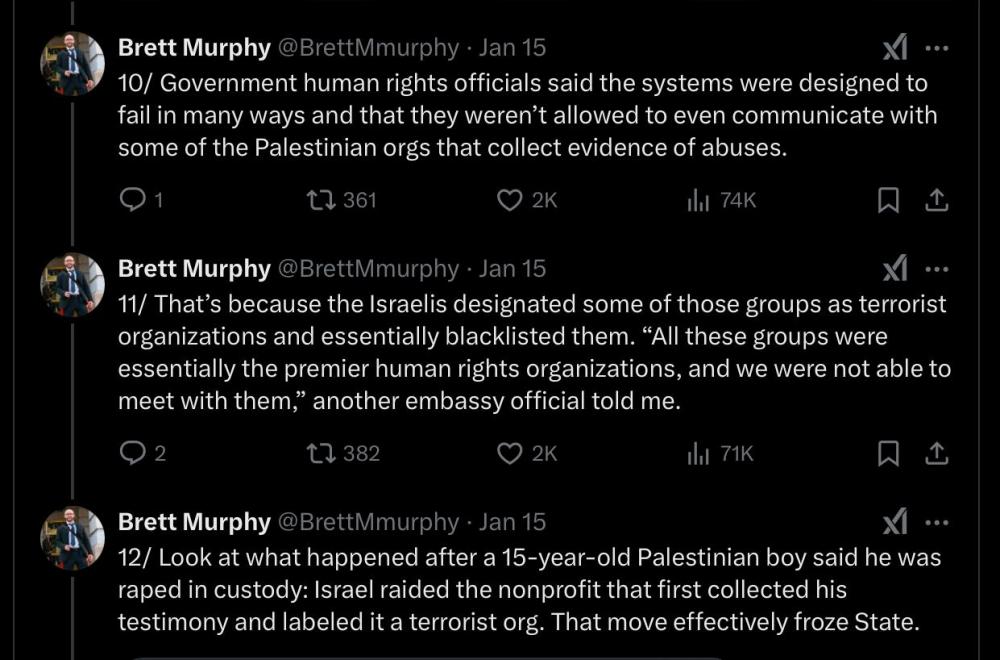This screenshot has height=660, width=1000.
Task: Open Grok icon on tweet 10/
Action: [895, 48]
